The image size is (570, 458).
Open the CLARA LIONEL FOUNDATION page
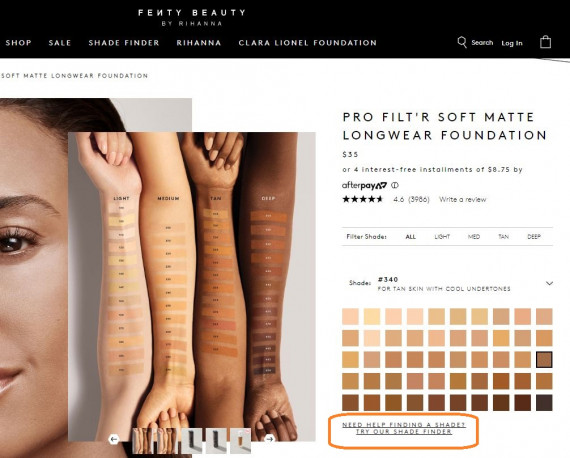point(308,43)
